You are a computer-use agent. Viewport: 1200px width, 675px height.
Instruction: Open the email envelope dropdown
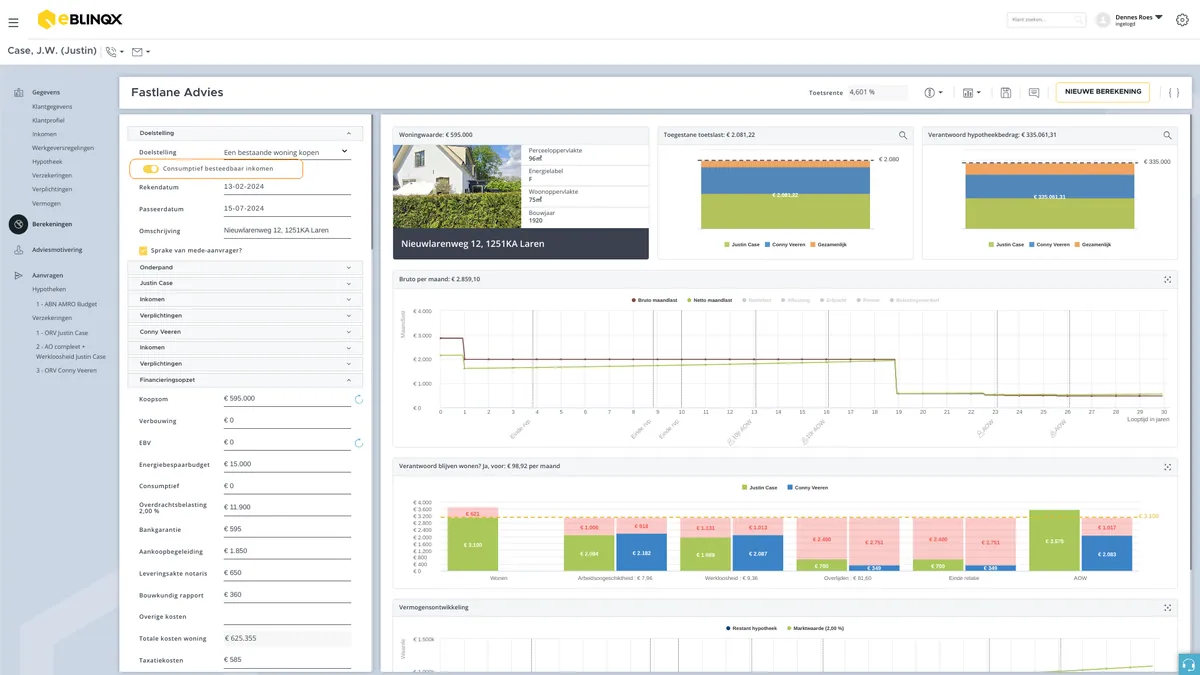pos(141,51)
